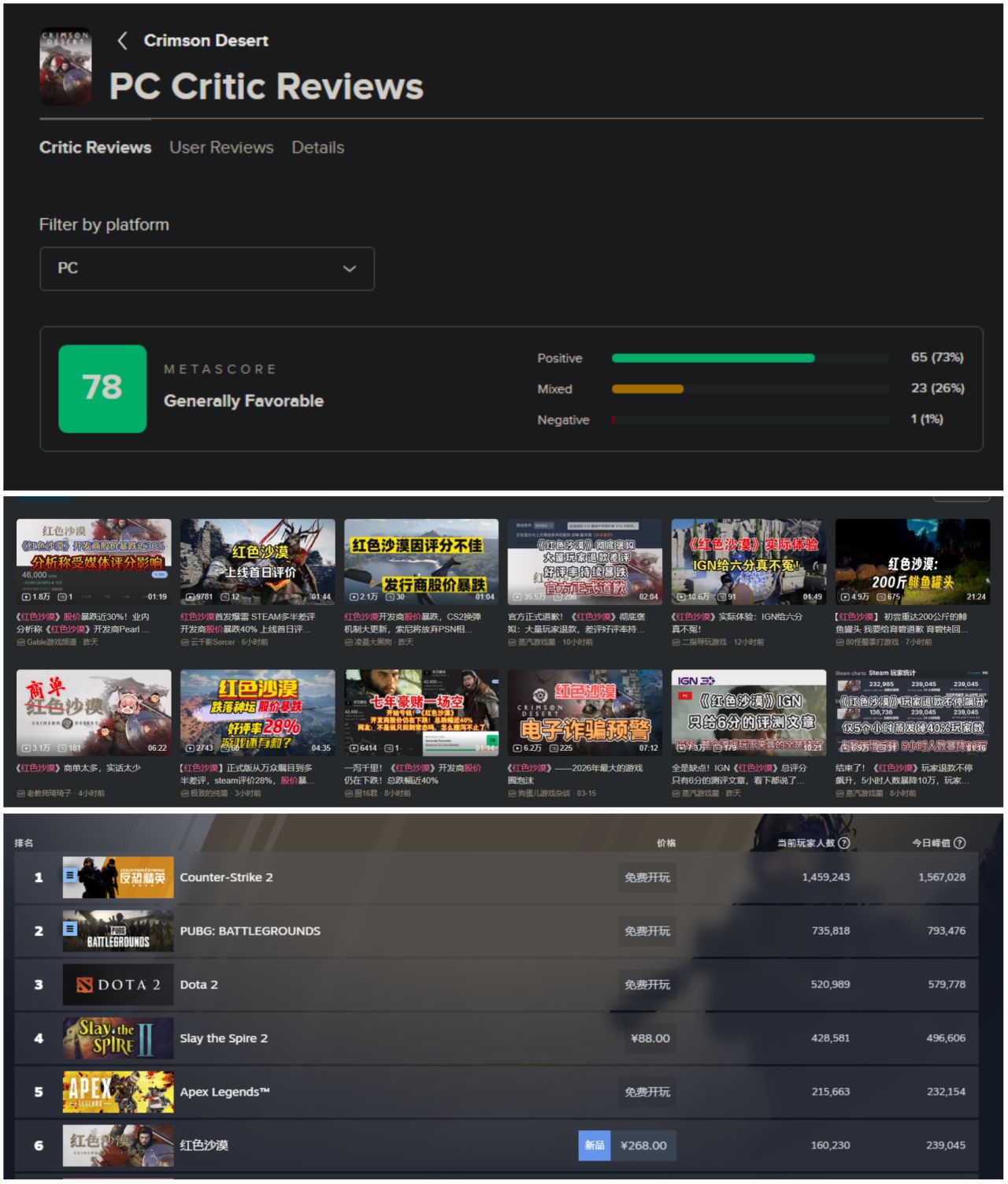Visit uploader 80怪兽家打游戏
1008x1184 pixels.
coord(873,643)
